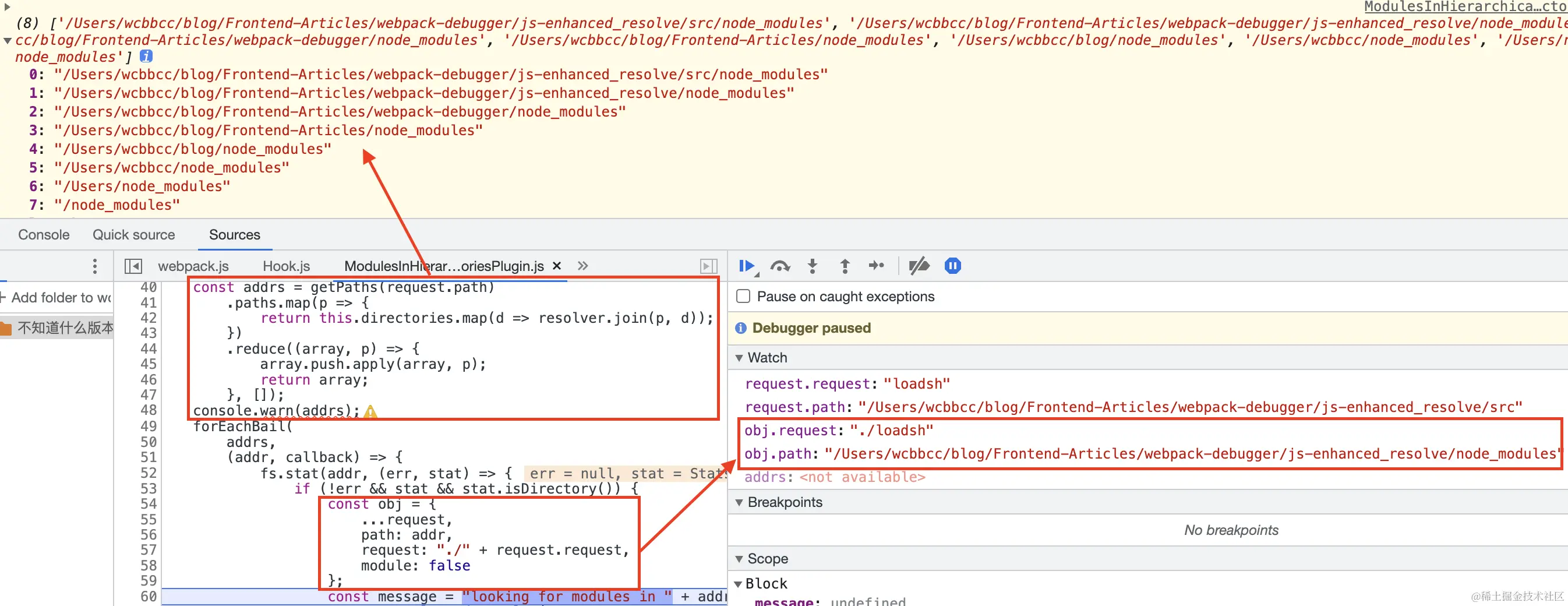The height and width of the screenshot is (606, 1568).
Task: Select watch expression request.request
Action: tap(847, 383)
